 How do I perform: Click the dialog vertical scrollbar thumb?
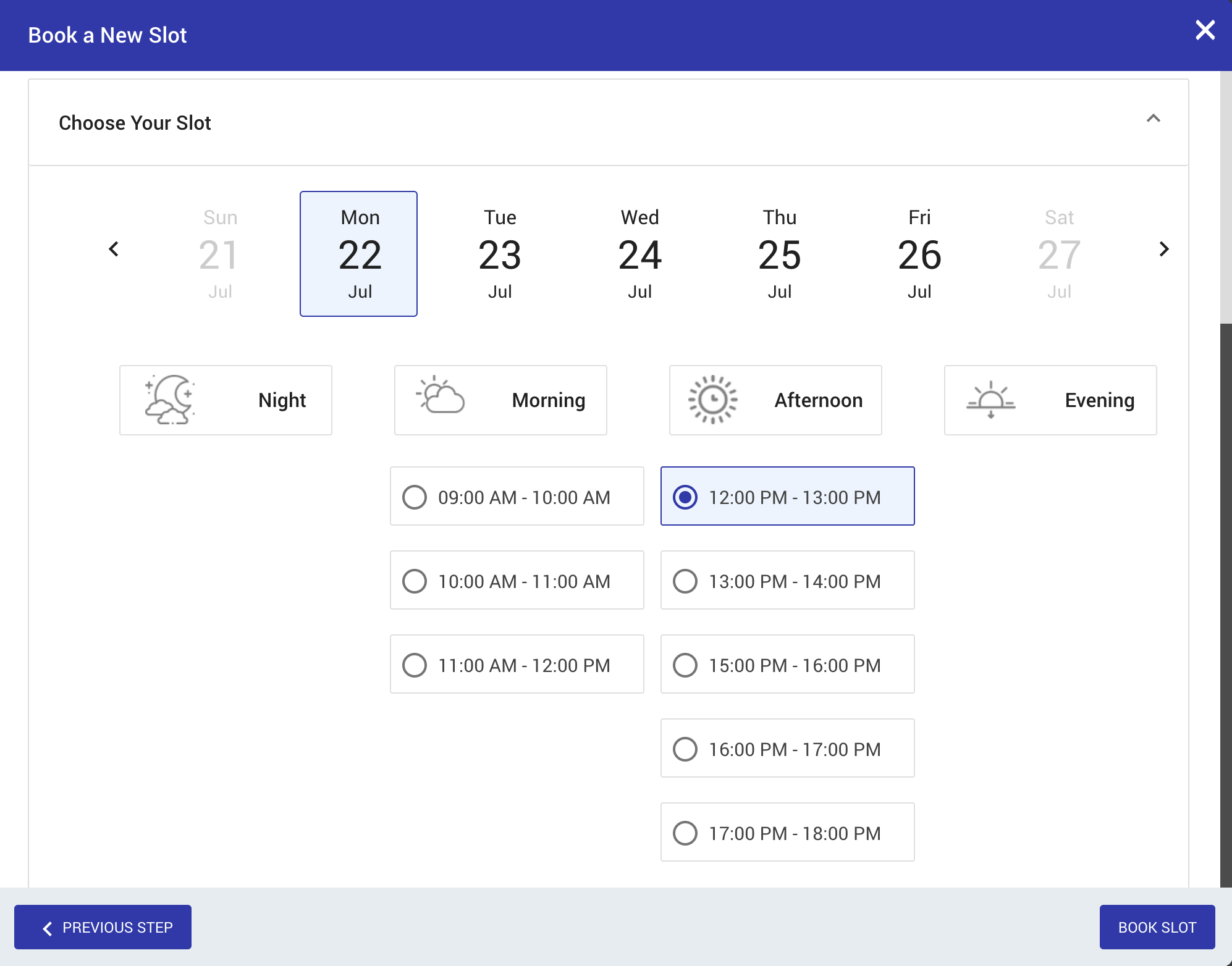1226,605
